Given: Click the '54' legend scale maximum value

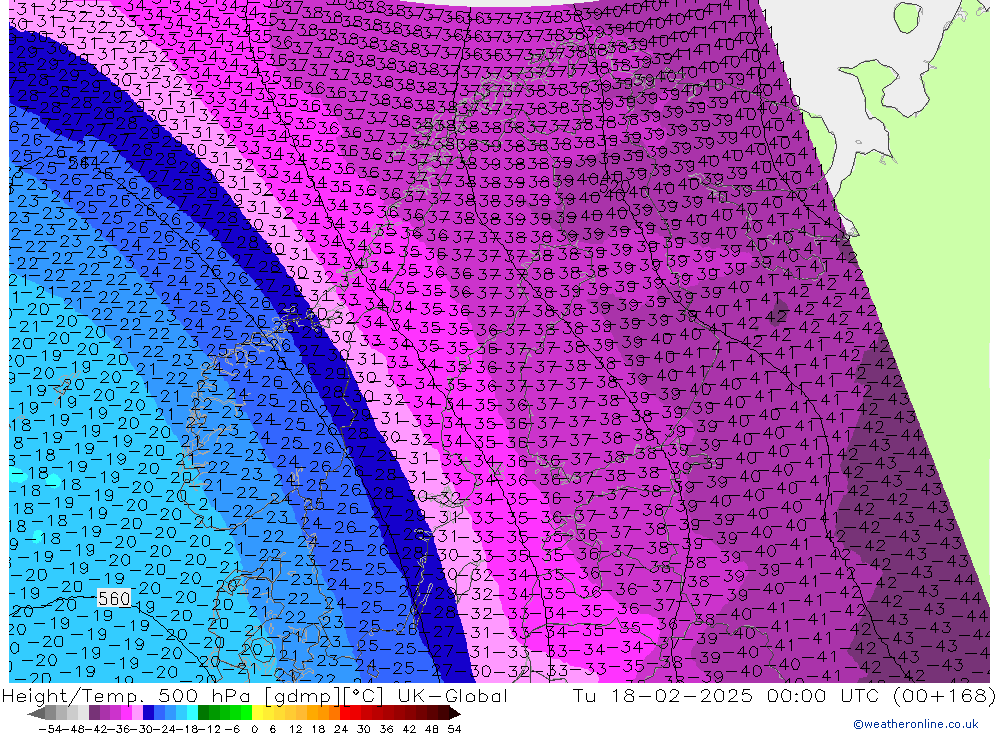Looking at the screenshot, I should coord(454,729).
